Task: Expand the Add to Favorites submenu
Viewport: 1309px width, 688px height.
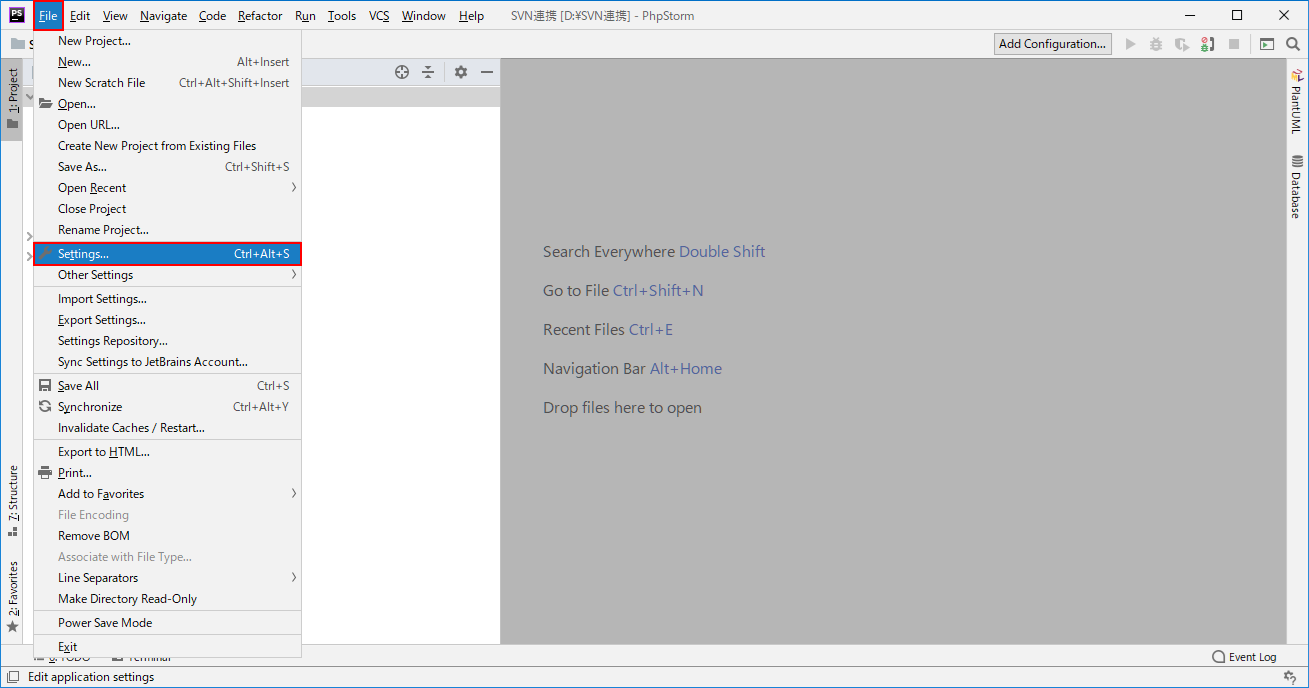Action: point(167,494)
